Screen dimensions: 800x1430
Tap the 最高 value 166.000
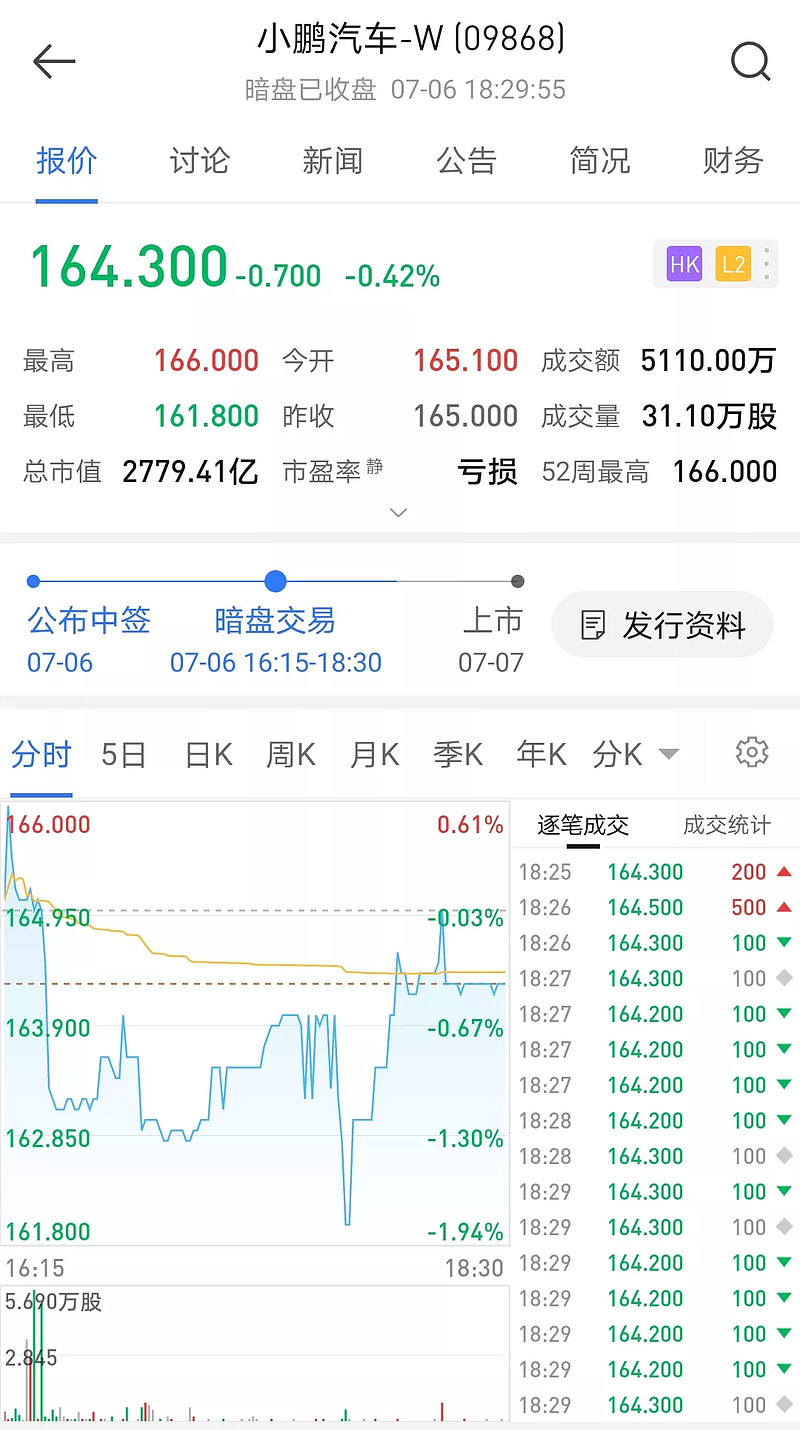point(207,360)
